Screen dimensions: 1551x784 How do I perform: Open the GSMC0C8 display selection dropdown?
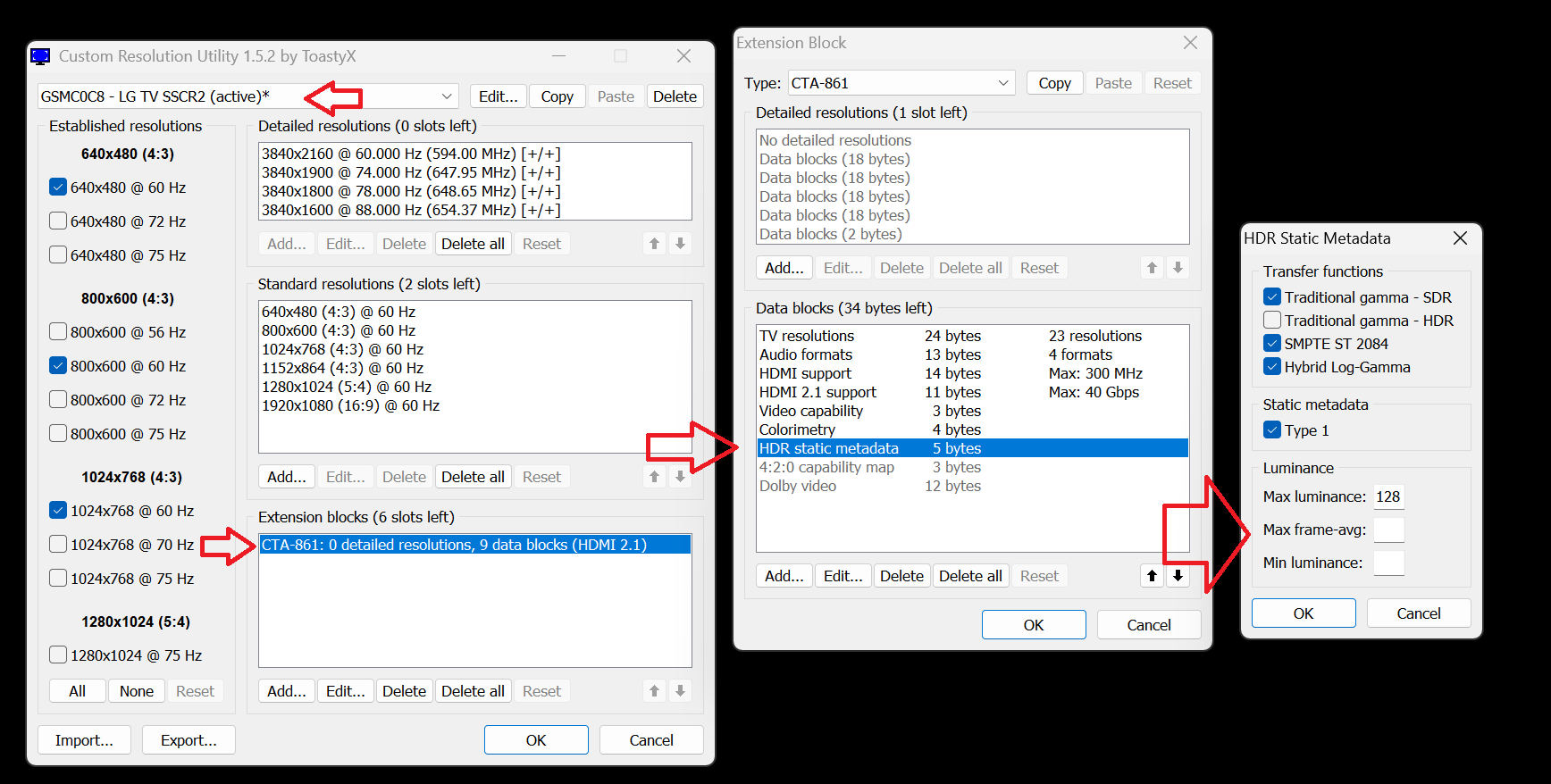(x=248, y=96)
